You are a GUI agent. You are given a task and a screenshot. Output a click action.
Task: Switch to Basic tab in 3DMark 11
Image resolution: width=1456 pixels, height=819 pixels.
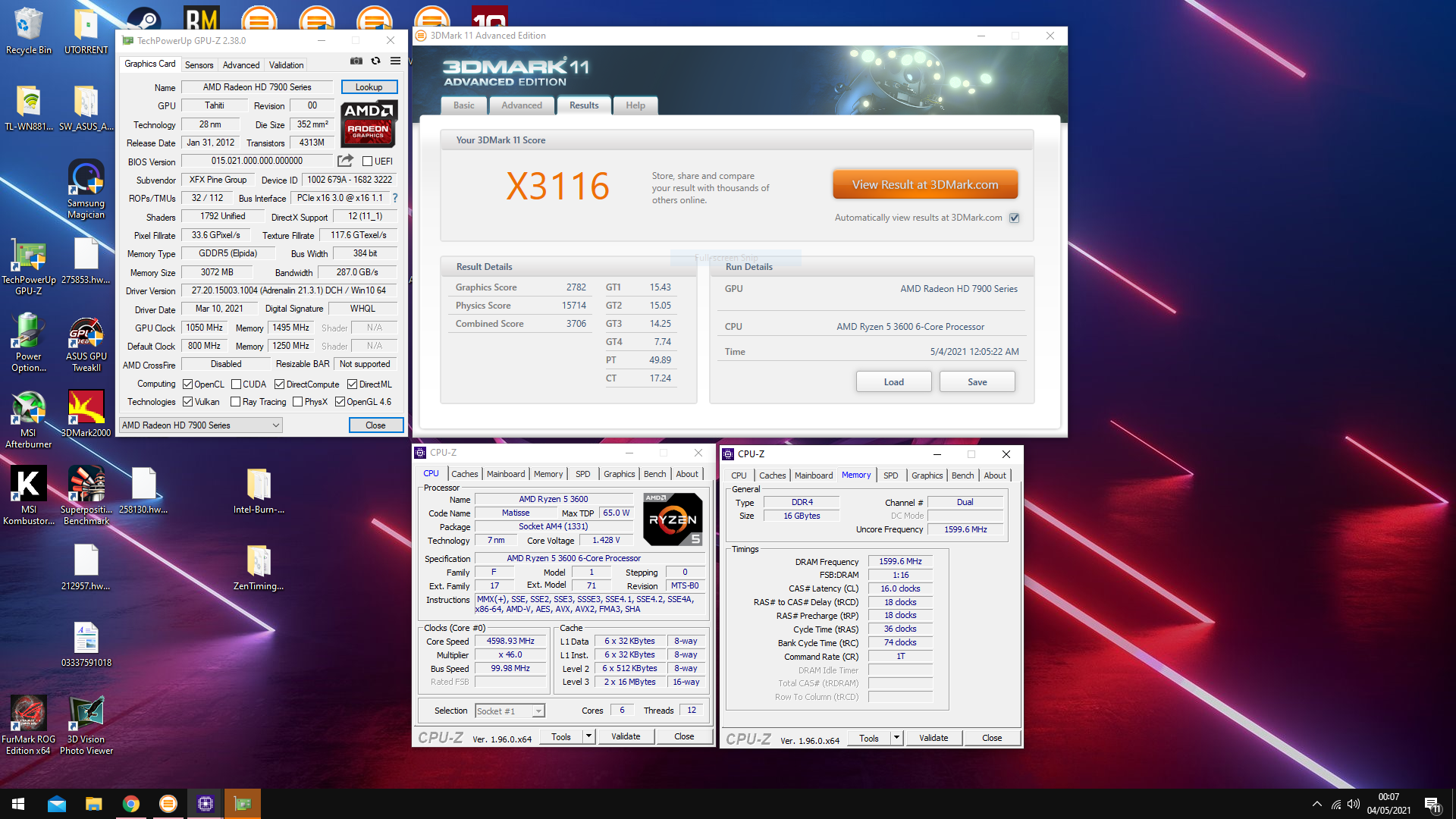[x=464, y=105]
